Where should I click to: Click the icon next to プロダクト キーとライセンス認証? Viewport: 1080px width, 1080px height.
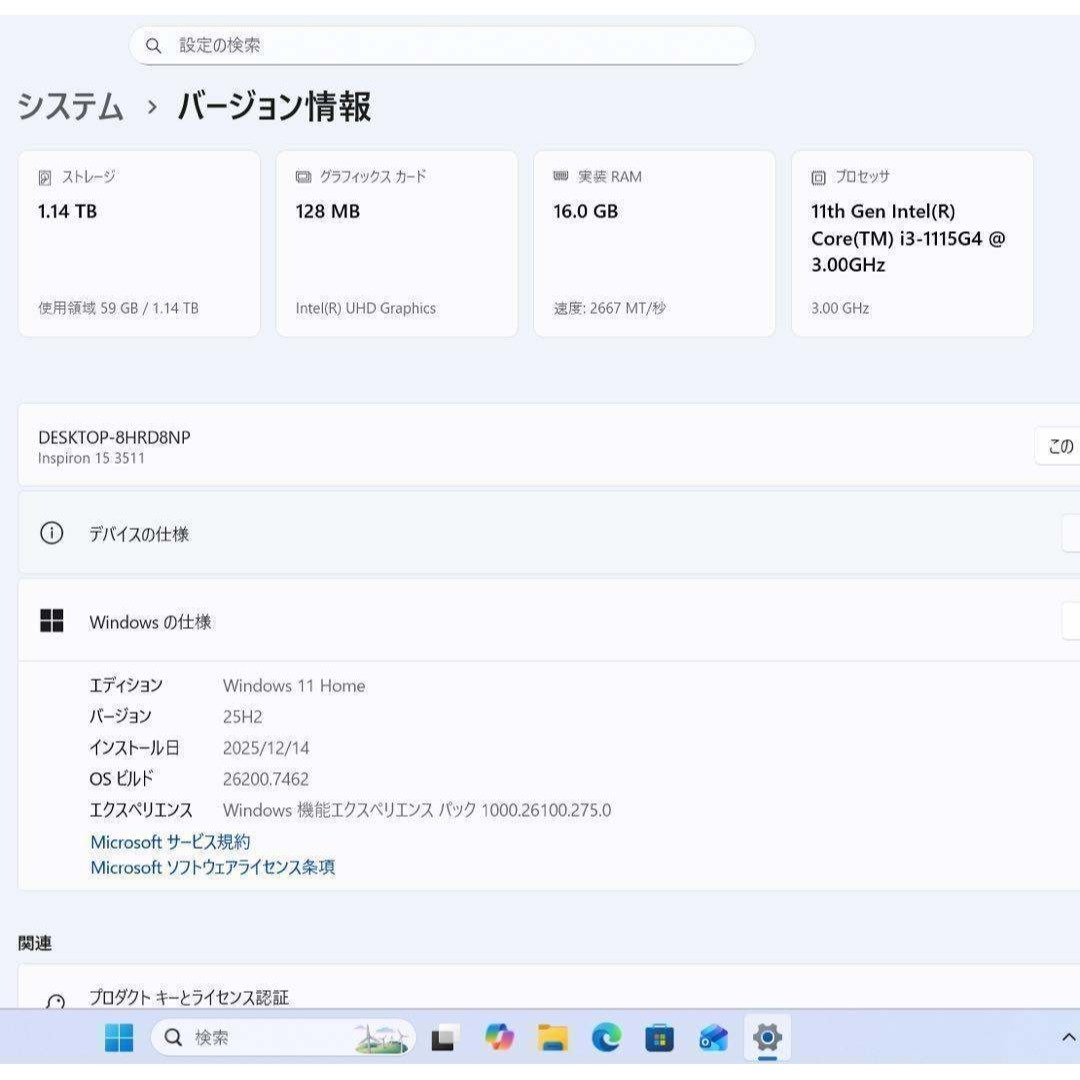tap(57, 997)
